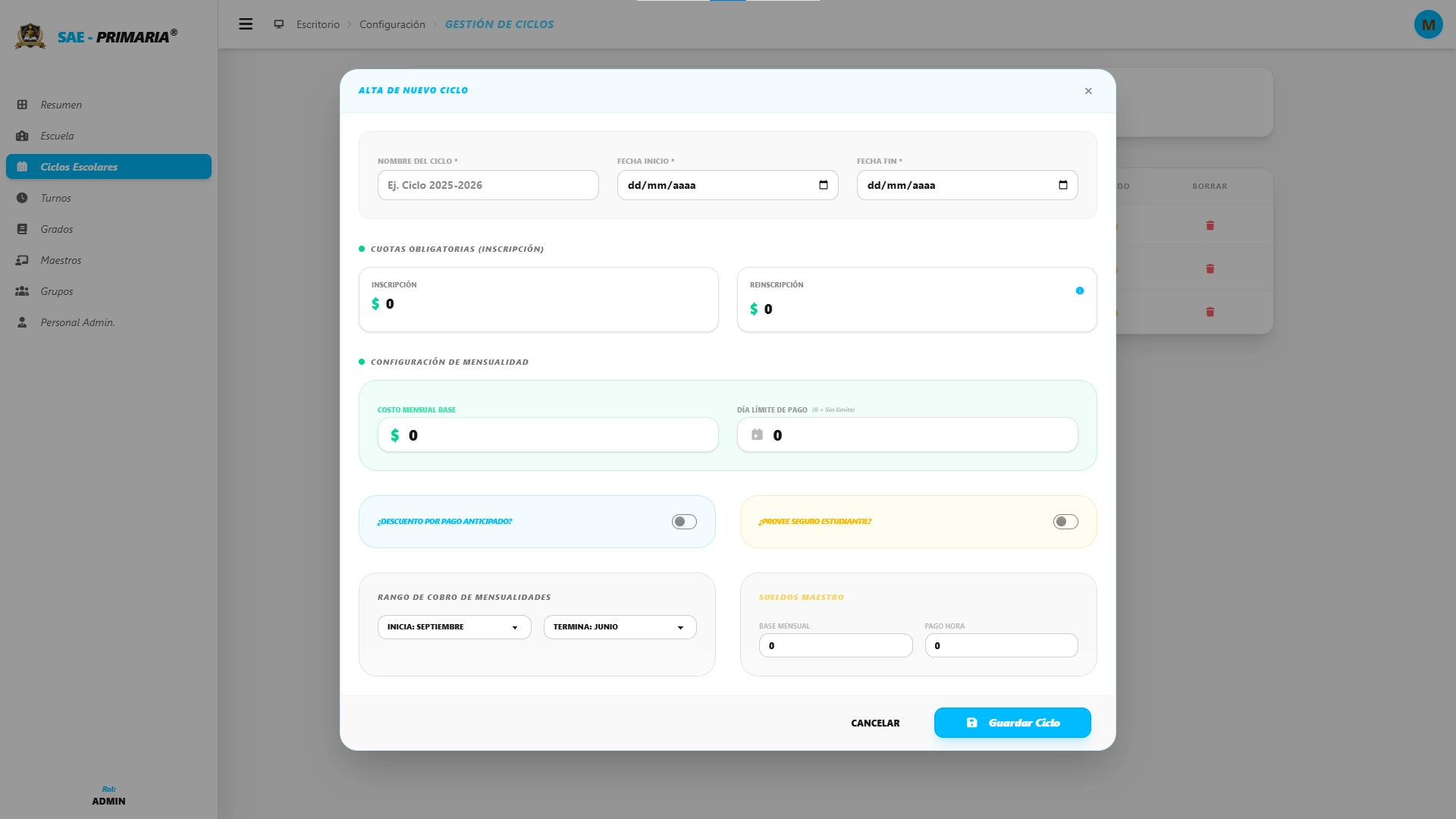
Task: Expand the Inicia: Septiembre dropdown
Action: [454, 627]
